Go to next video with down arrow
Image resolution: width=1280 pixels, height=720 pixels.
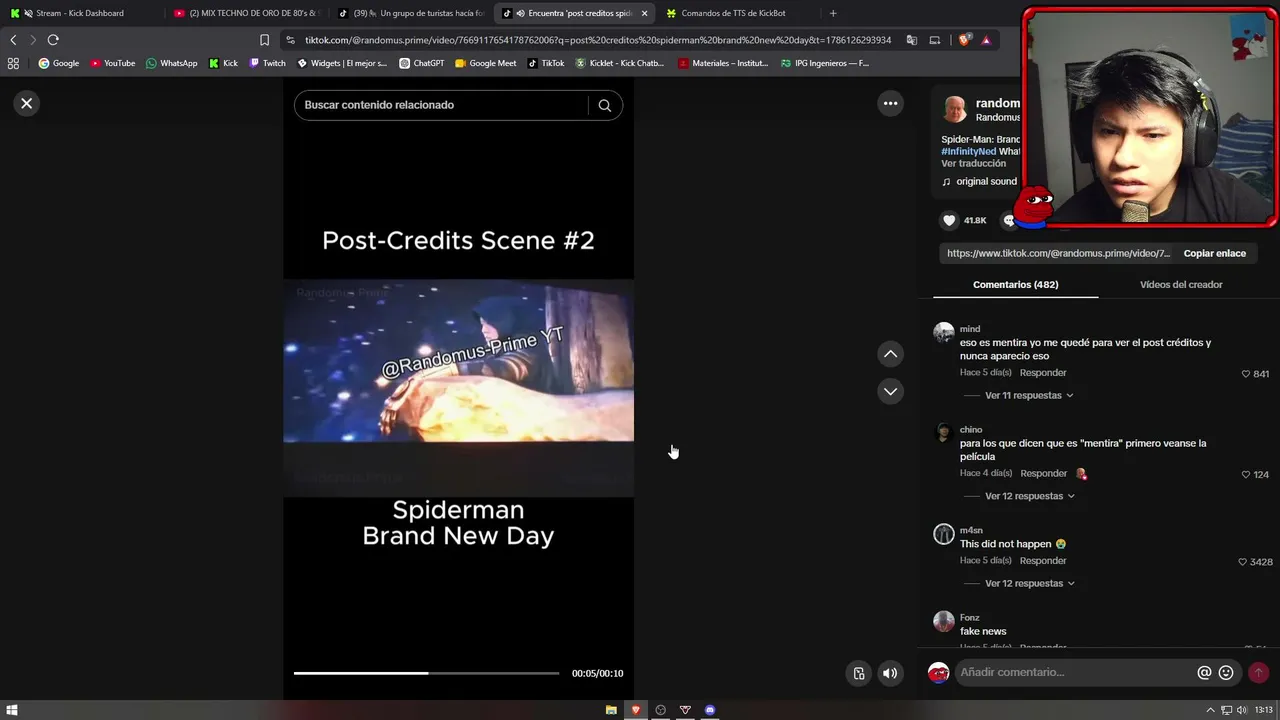click(x=890, y=391)
